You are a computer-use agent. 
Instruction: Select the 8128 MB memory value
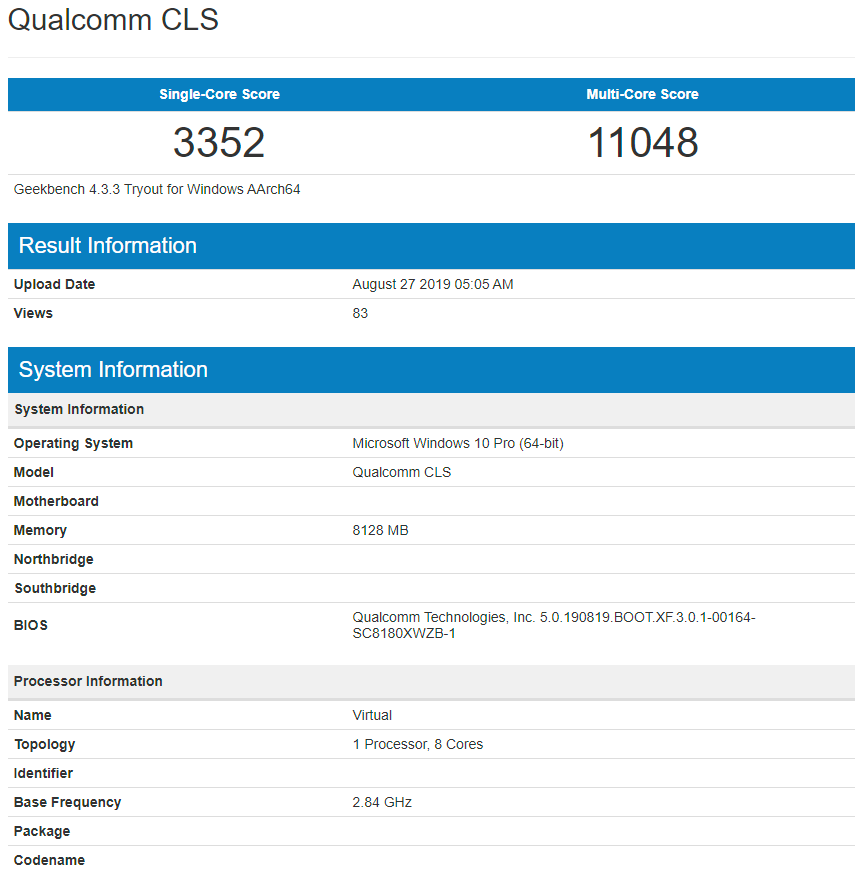tap(381, 530)
